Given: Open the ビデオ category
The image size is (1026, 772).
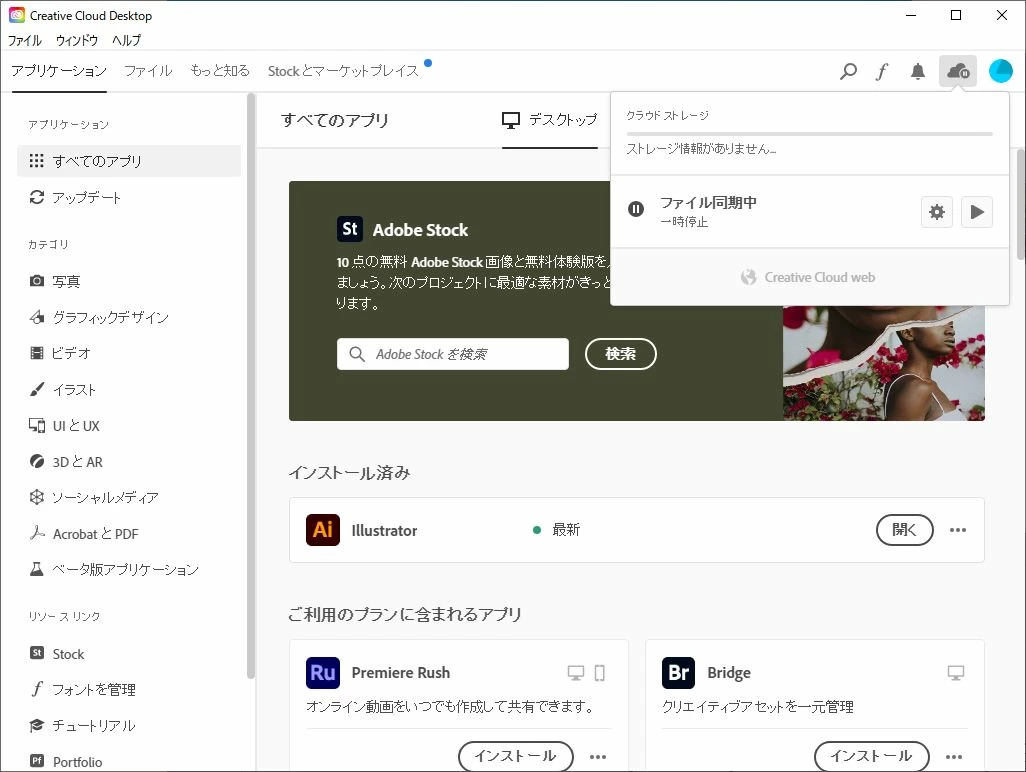Looking at the screenshot, I should click(129, 353).
